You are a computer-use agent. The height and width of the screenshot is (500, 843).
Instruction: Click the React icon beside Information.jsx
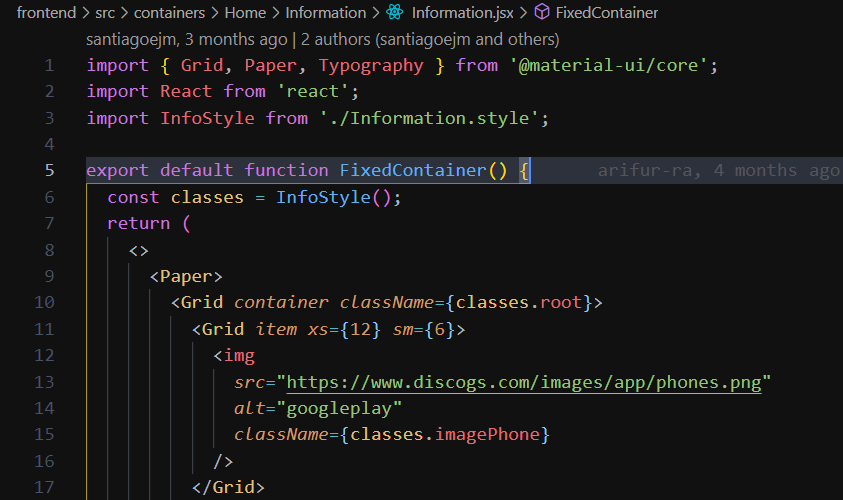(395, 12)
